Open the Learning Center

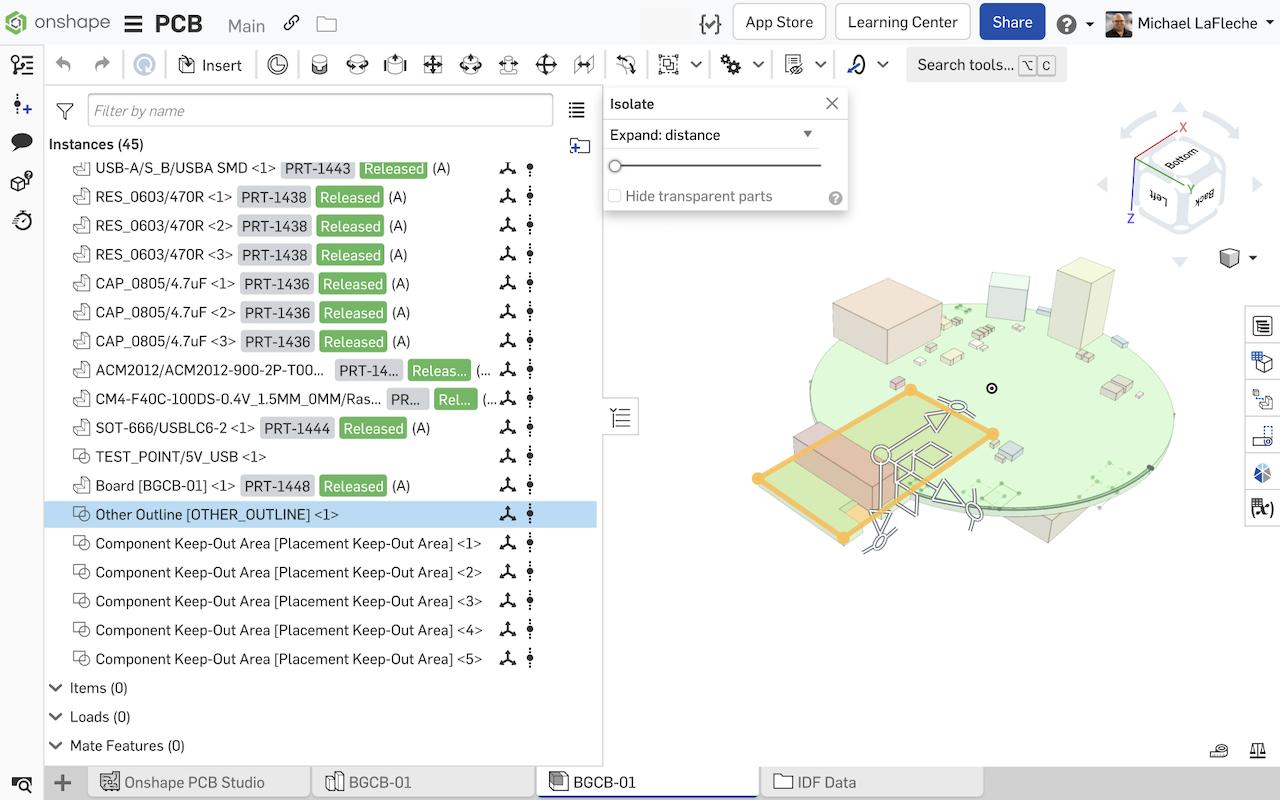[902, 22]
